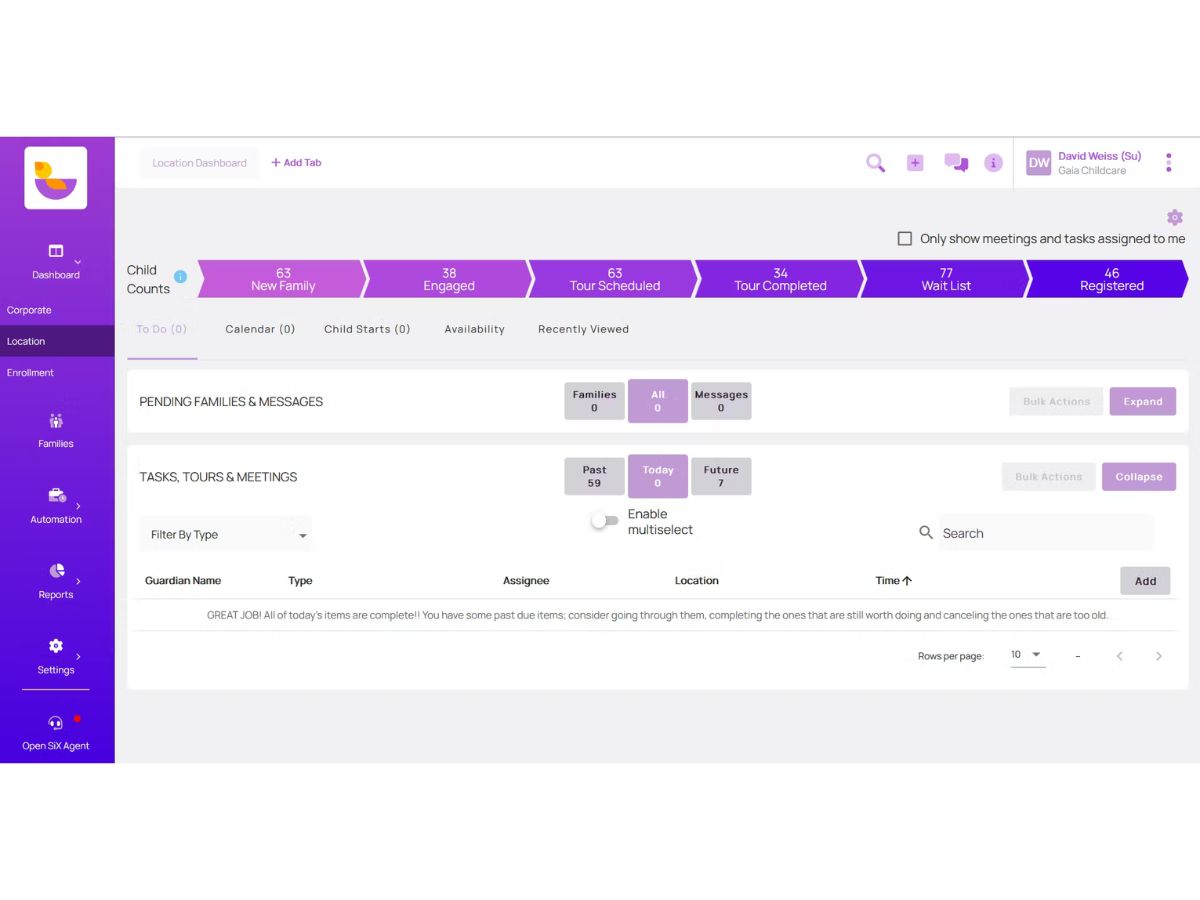Open the three-dot user menu
This screenshot has width=1200, height=900.
1168,163
